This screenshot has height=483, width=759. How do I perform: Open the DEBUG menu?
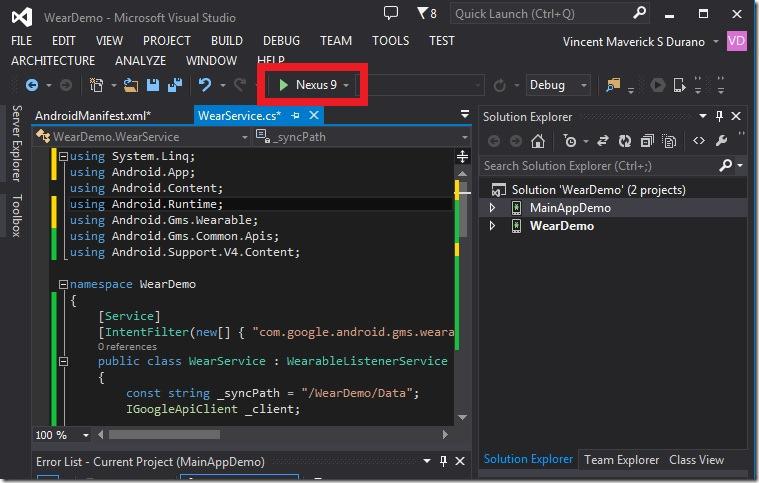pyautogui.click(x=281, y=41)
